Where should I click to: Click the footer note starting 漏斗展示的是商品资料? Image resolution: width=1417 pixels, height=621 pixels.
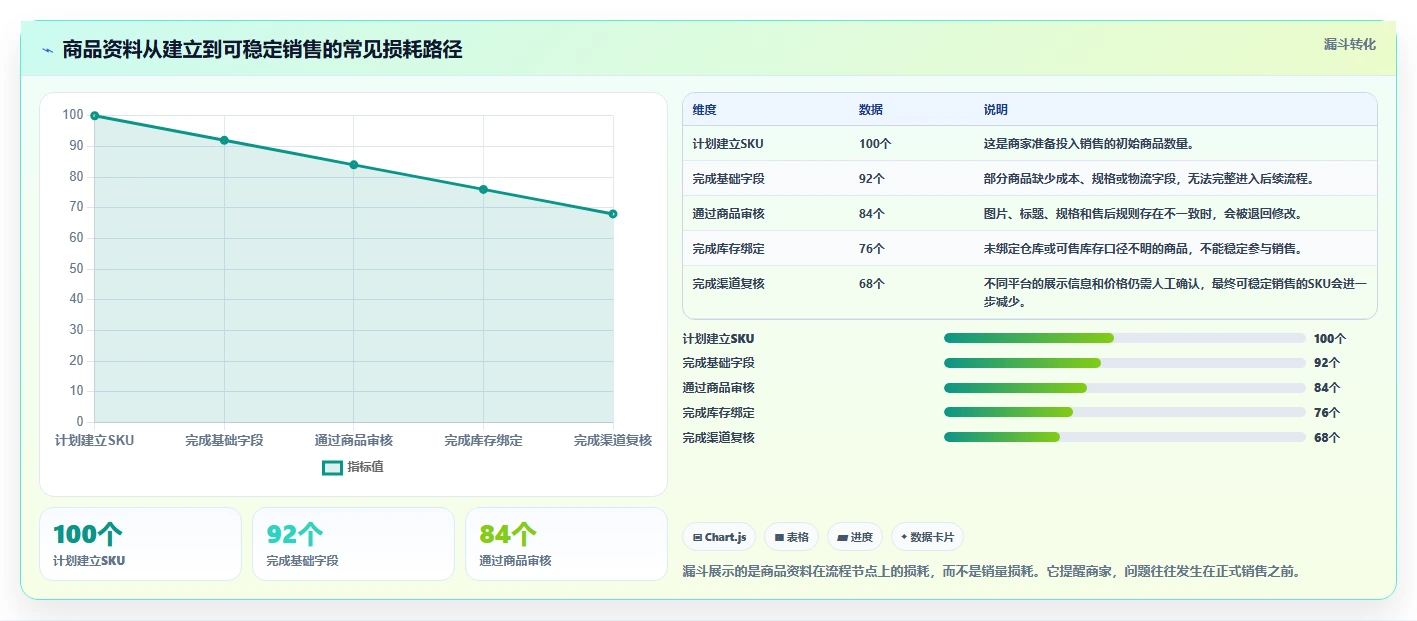(991, 572)
